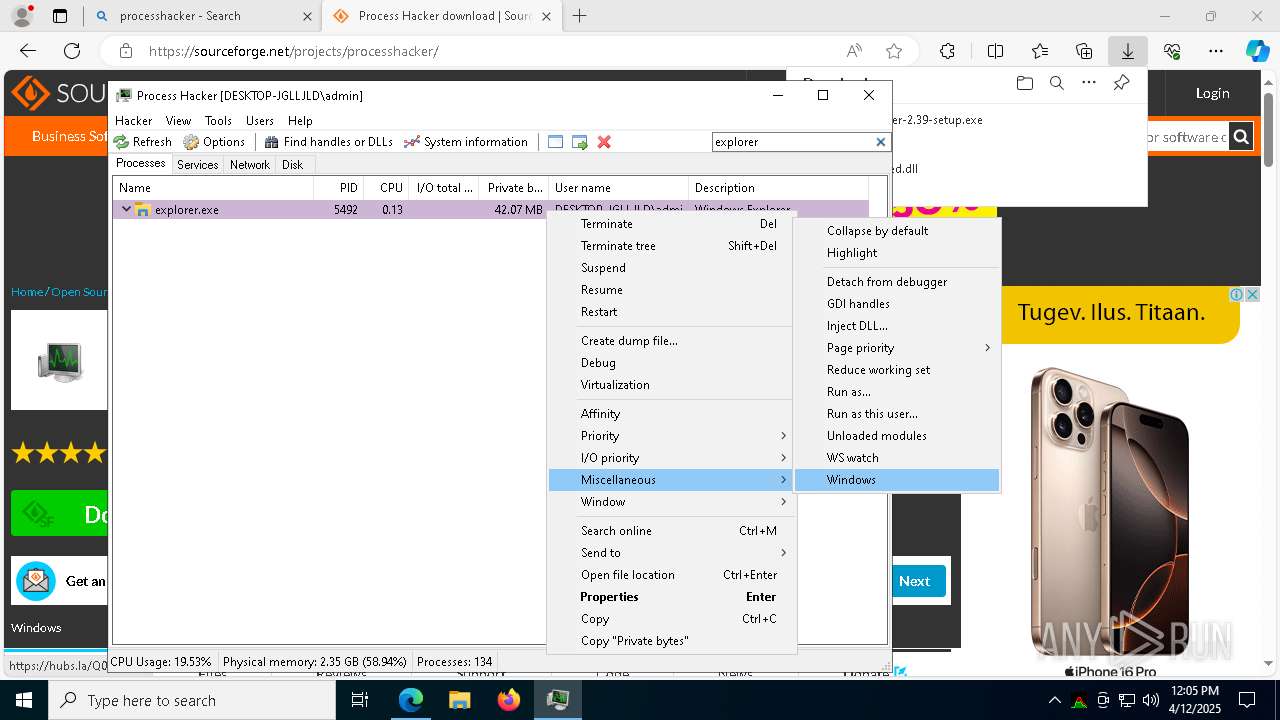The width and height of the screenshot is (1280, 720).
Task: Sort by the PID column header
Action: [338, 188]
